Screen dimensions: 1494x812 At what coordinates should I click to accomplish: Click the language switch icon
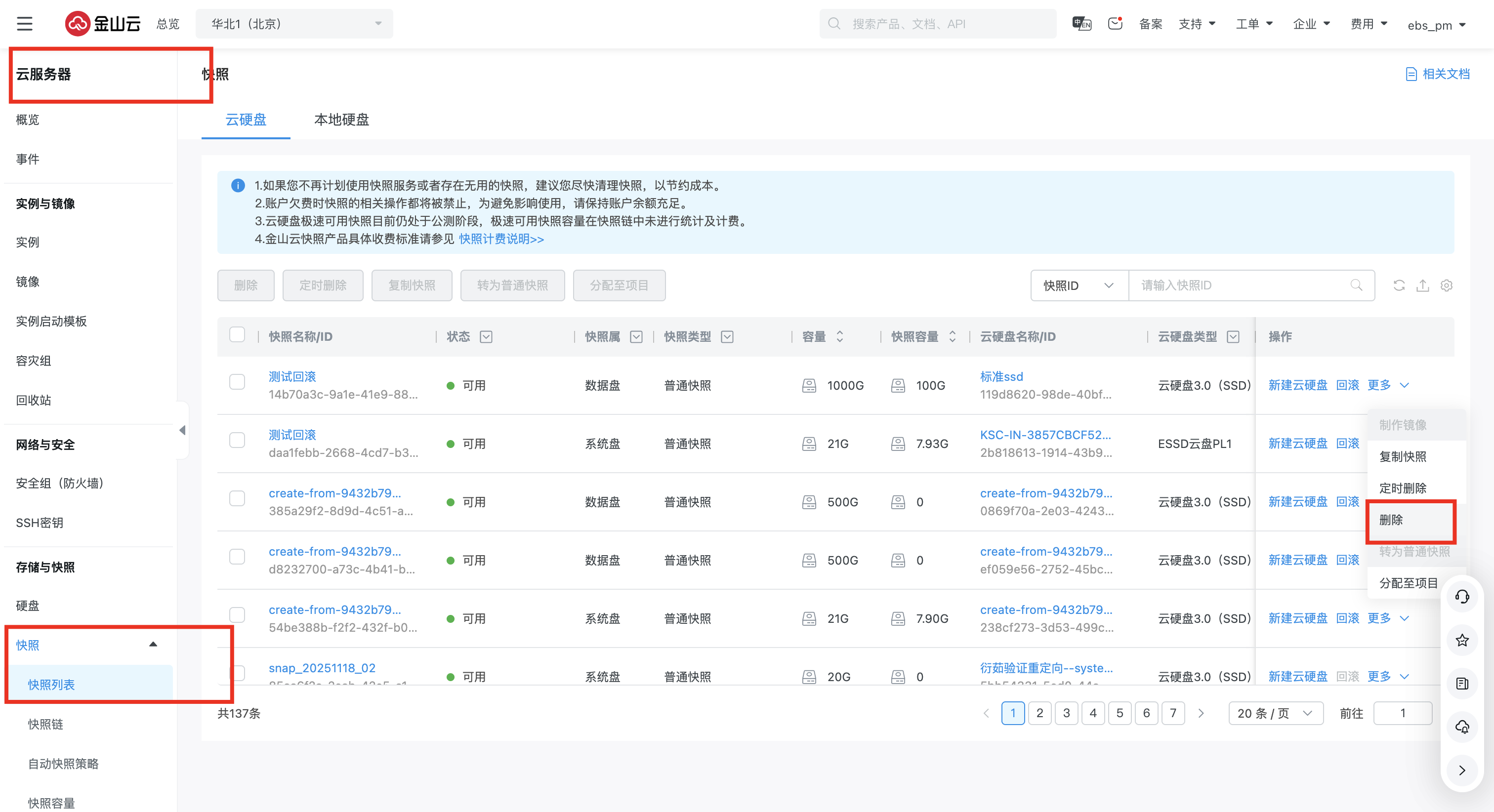click(1081, 24)
